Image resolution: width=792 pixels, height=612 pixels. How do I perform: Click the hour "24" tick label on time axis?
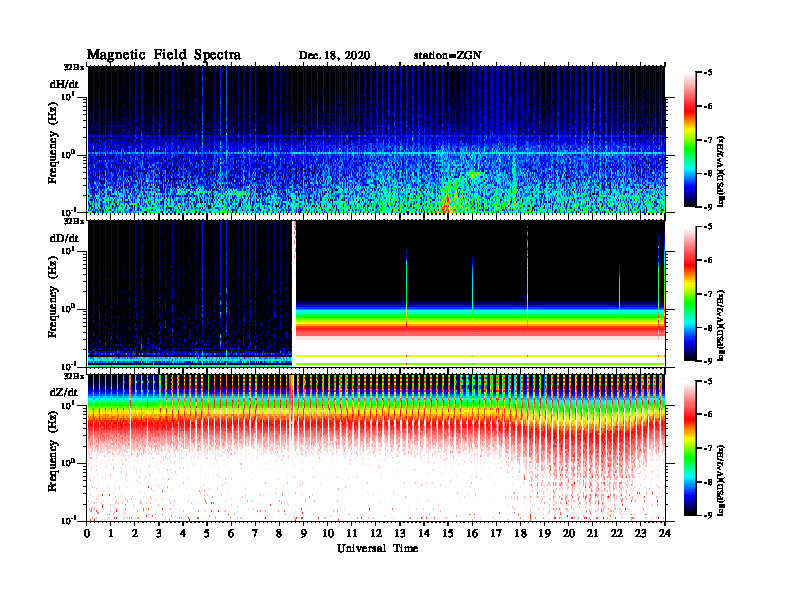tap(664, 533)
